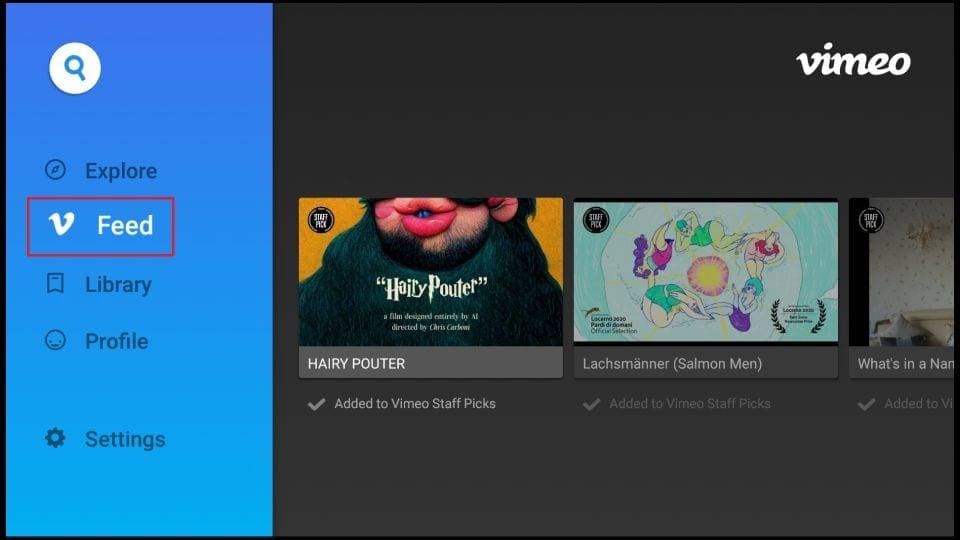960x540 pixels.
Task: Click Added to Vimeo Staff Picks under Hairy Pouter
Action: pyautogui.click(x=415, y=403)
